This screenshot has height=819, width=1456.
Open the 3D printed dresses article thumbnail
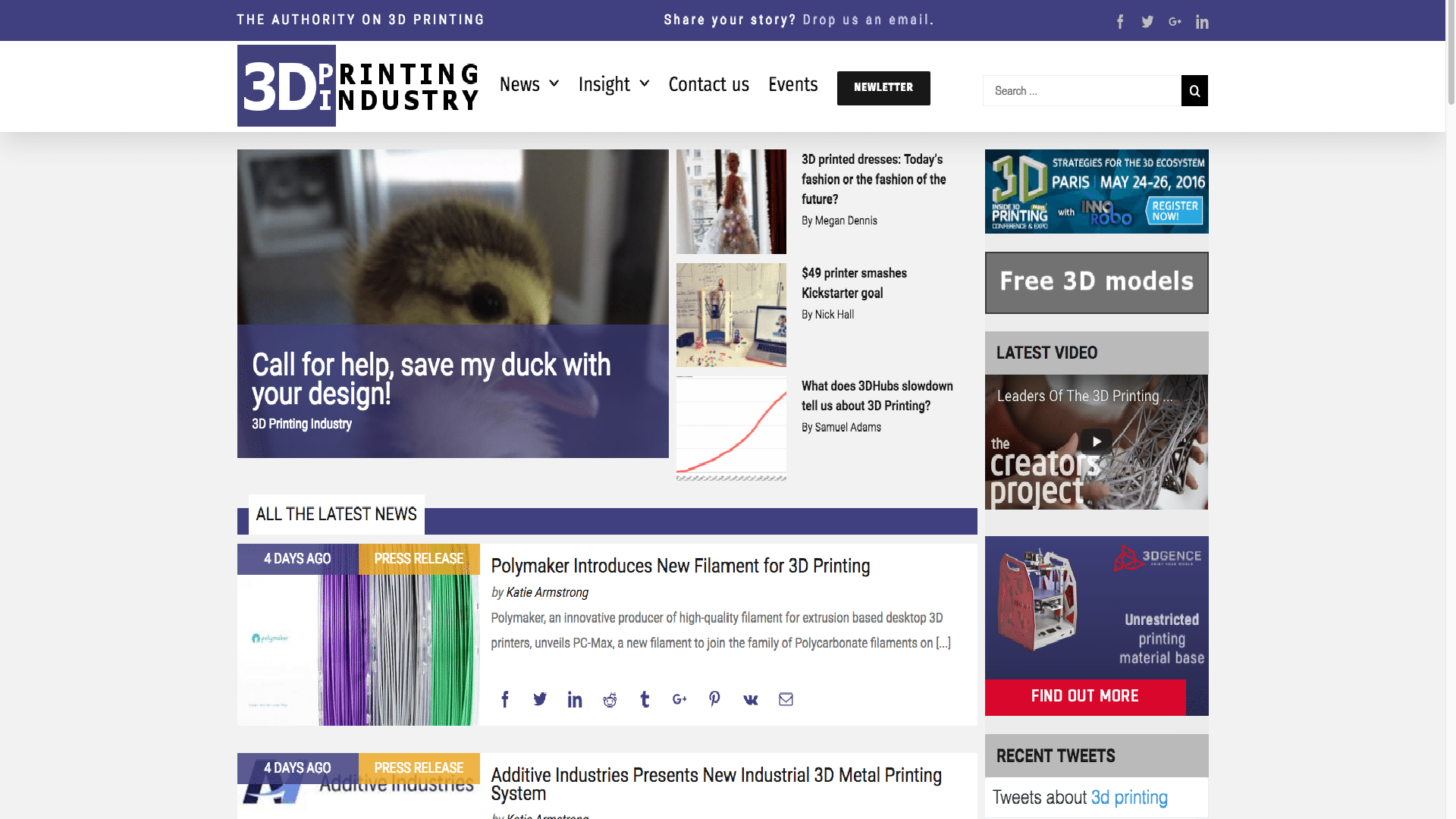[x=731, y=202]
